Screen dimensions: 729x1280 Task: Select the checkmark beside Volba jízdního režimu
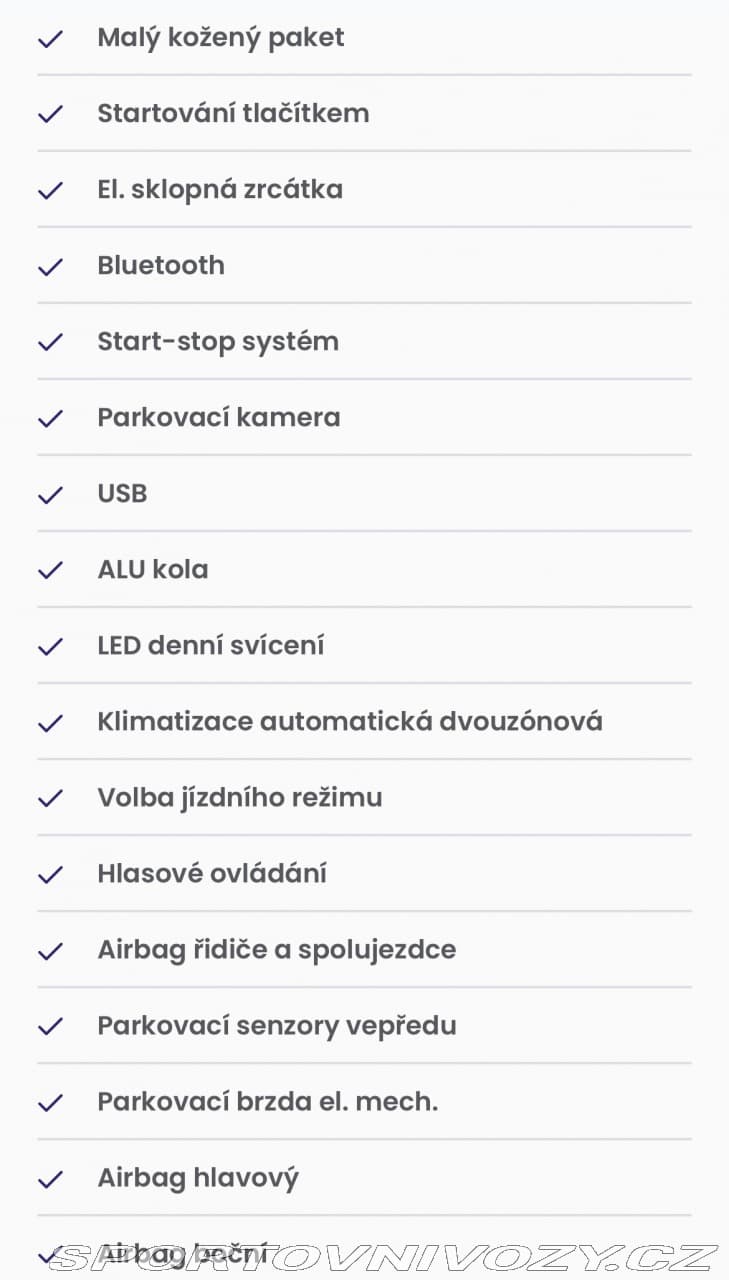pyautogui.click(x=50, y=798)
